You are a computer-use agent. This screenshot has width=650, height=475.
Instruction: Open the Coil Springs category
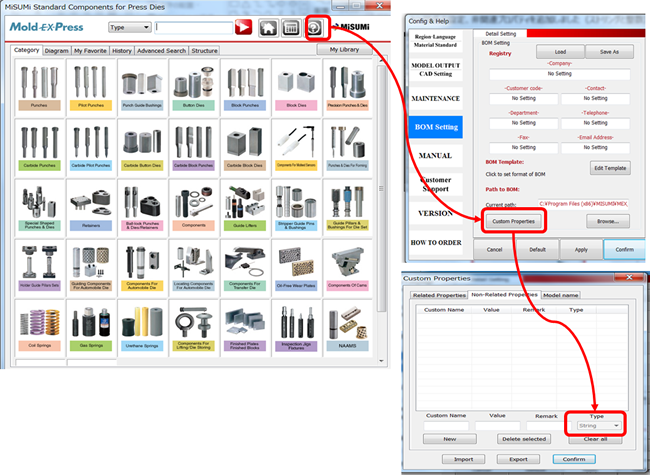click(x=39, y=328)
